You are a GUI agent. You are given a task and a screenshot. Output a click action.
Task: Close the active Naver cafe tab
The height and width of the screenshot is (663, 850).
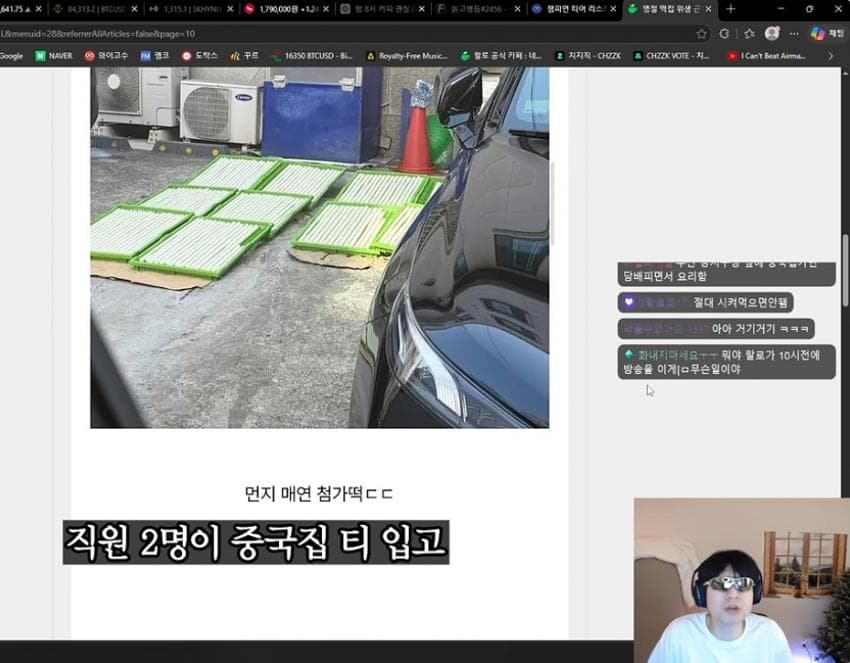coord(709,9)
